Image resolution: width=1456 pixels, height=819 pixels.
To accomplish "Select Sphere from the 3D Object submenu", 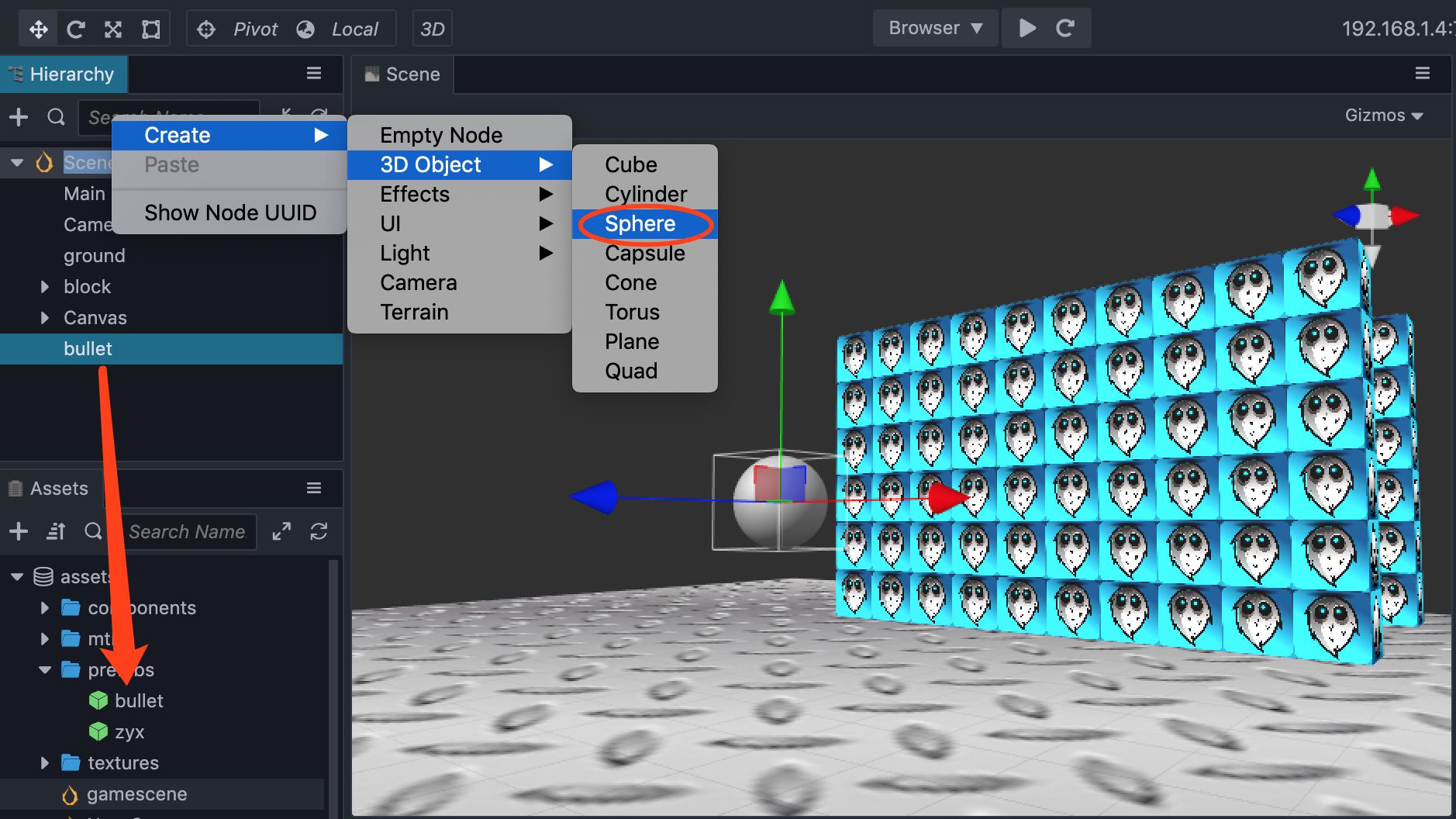I will (641, 223).
